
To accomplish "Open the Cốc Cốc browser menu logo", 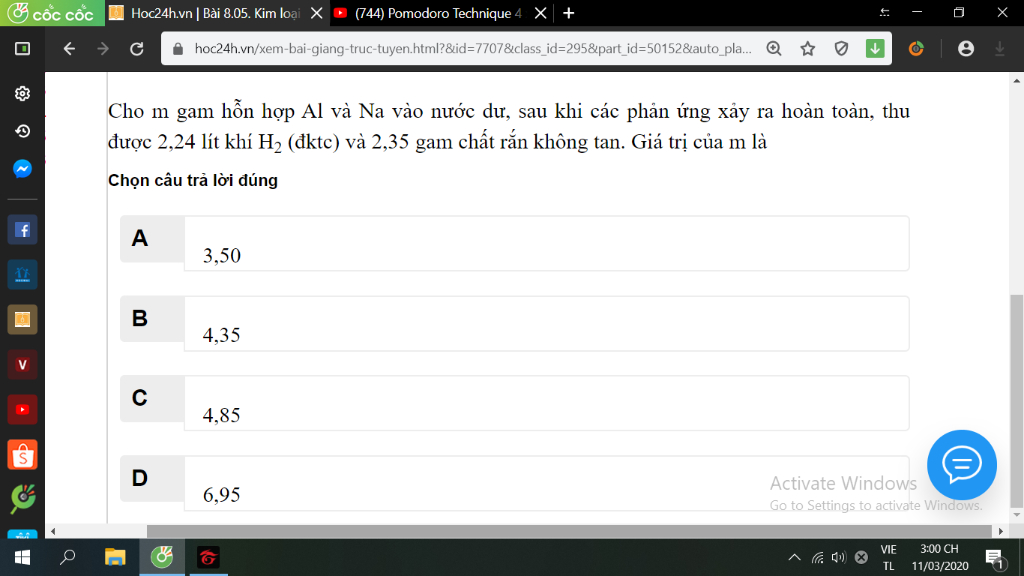I will point(52,13).
